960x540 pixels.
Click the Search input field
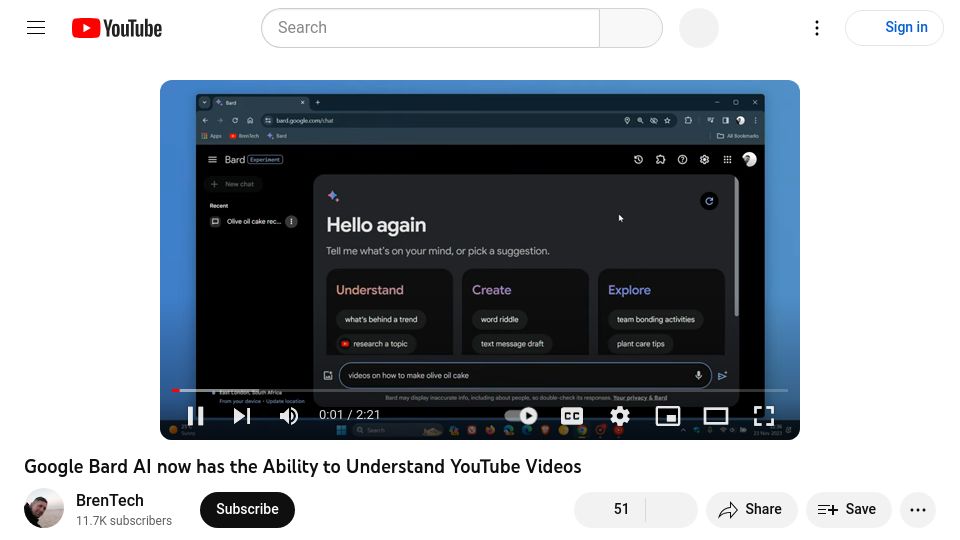(430, 28)
